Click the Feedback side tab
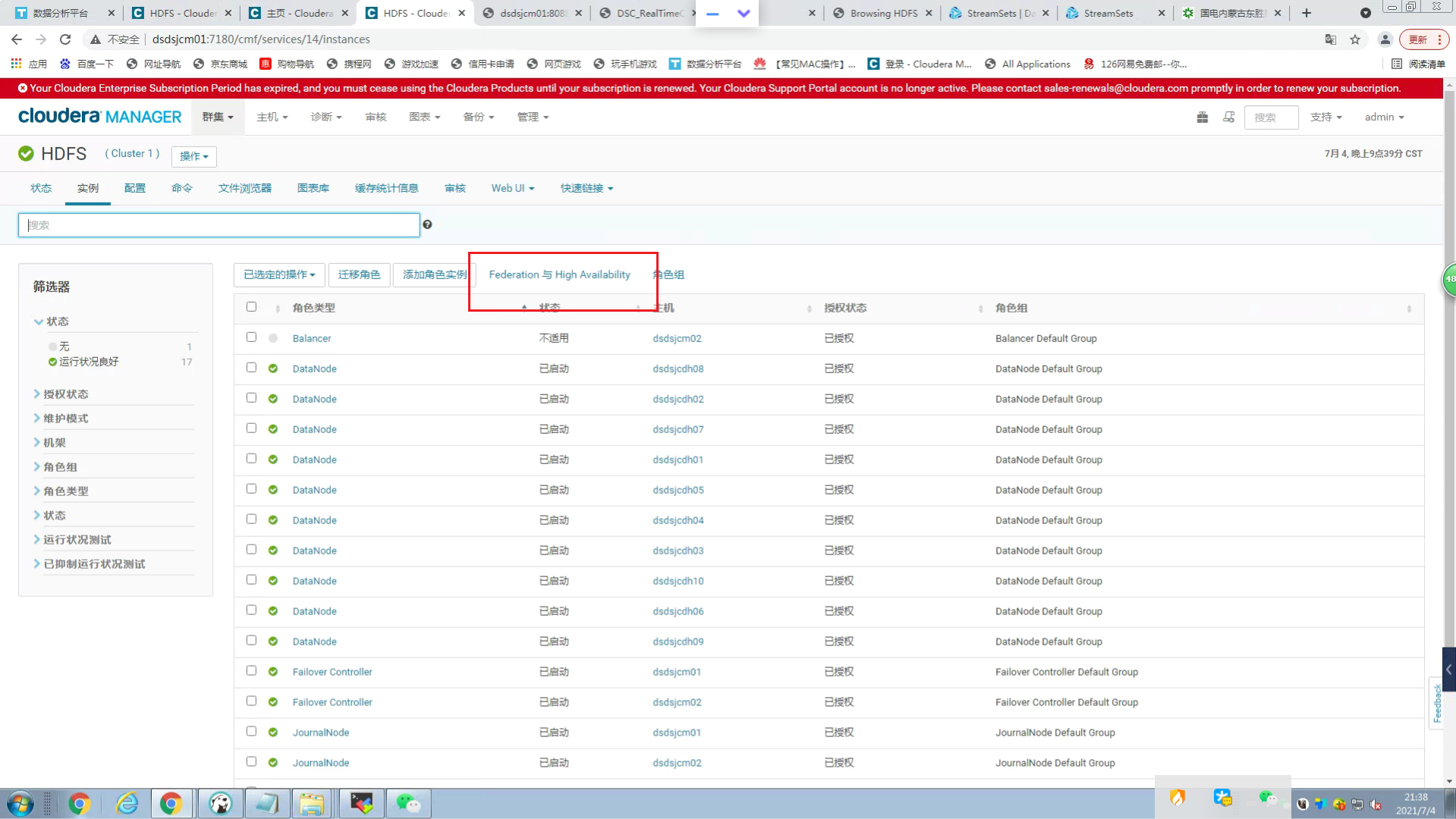 click(1436, 703)
